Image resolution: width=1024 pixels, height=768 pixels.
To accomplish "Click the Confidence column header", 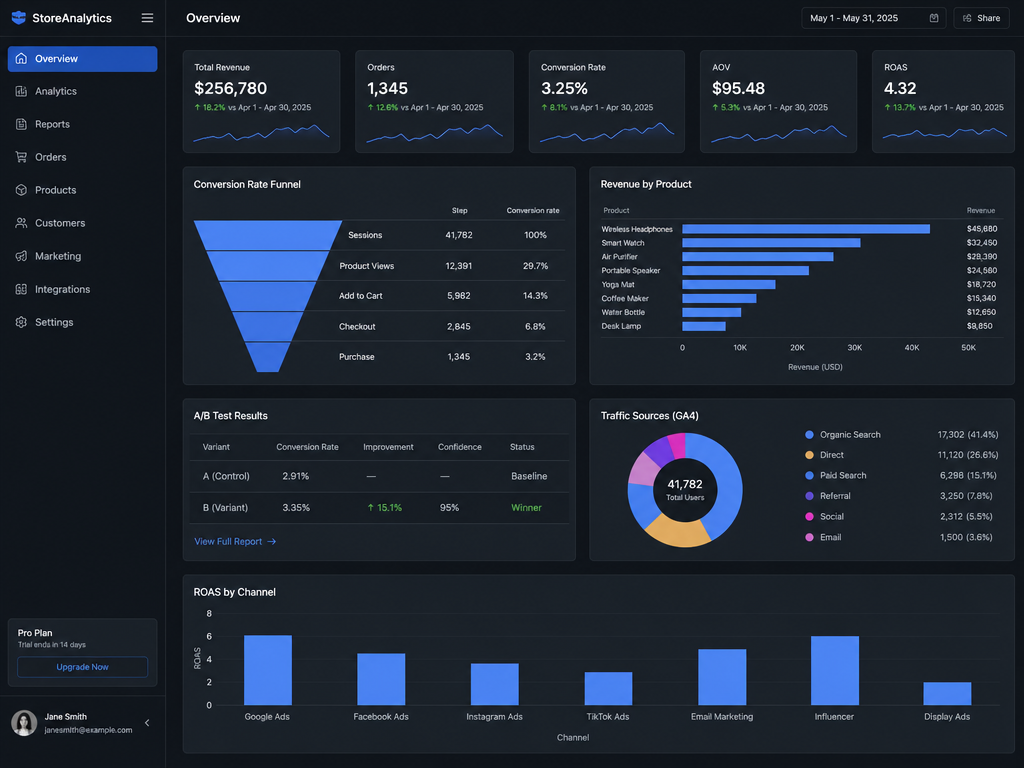I will tap(460, 447).
